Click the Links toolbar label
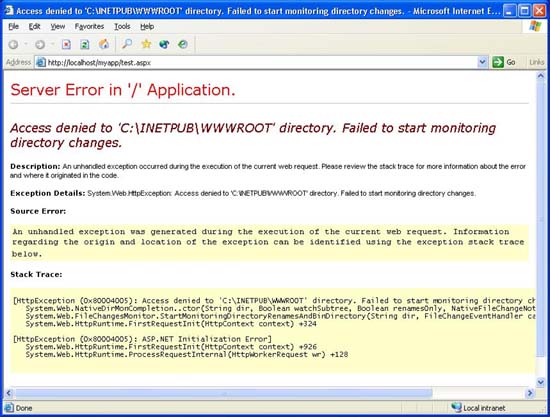550x417 pixels. pyautogui.click(x=537, y=62)
